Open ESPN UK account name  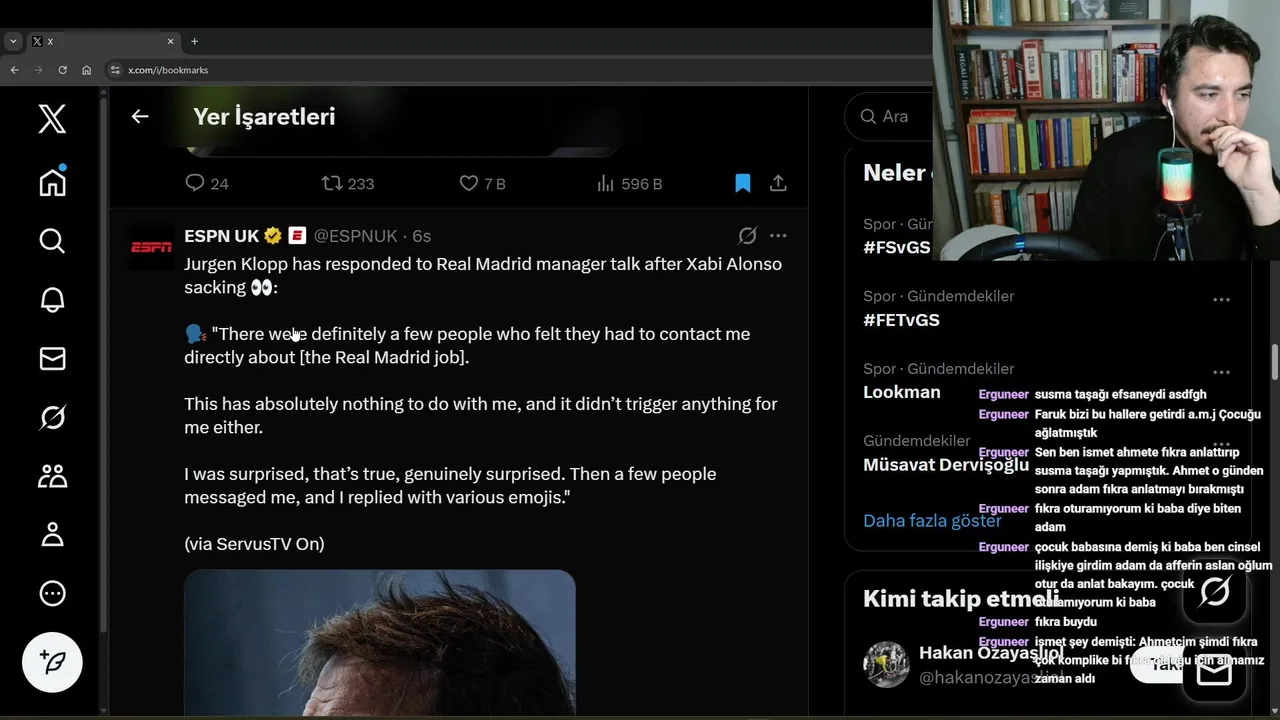[x=221, y=236]
